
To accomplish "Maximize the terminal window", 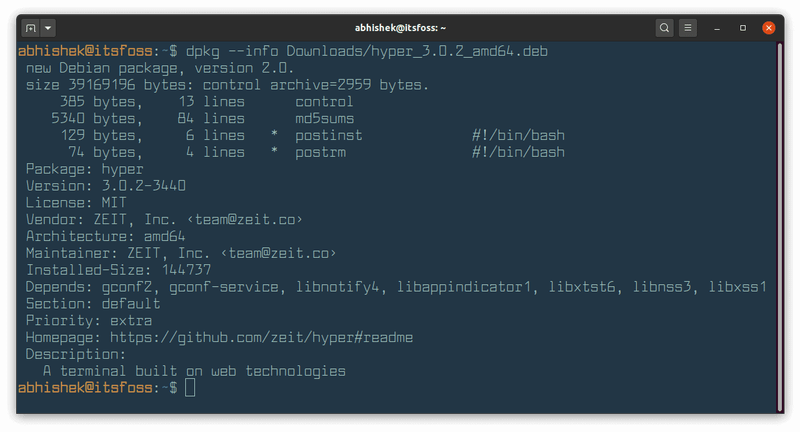I will tap(743, 27).
